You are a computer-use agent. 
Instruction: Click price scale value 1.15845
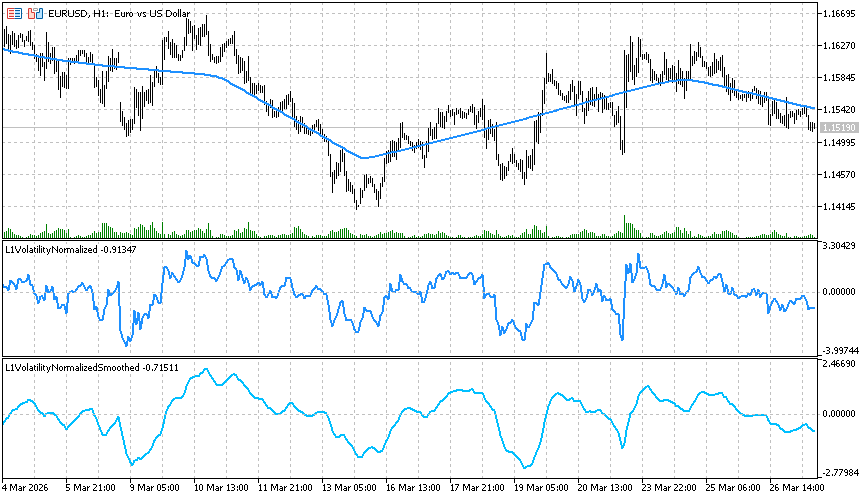point(839,78)
